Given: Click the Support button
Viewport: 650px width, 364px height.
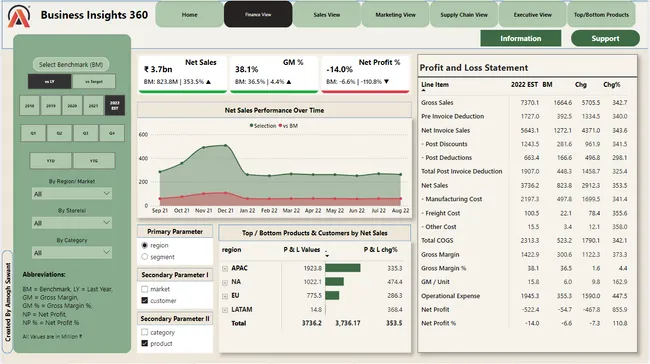Looking at the screenshot, I should click(x=605, y=38).
